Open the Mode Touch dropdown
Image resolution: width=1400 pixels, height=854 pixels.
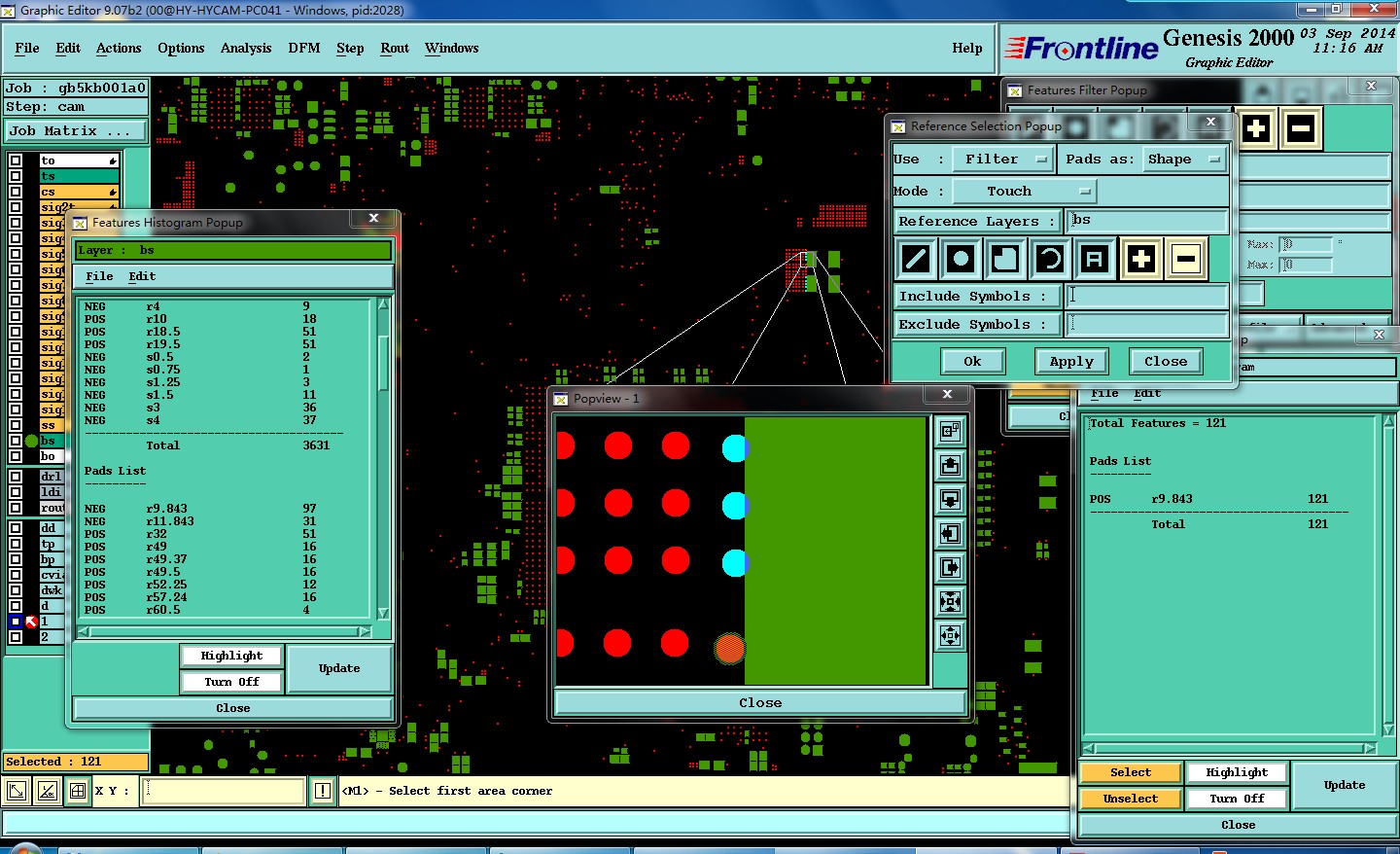pos(1024,191)
